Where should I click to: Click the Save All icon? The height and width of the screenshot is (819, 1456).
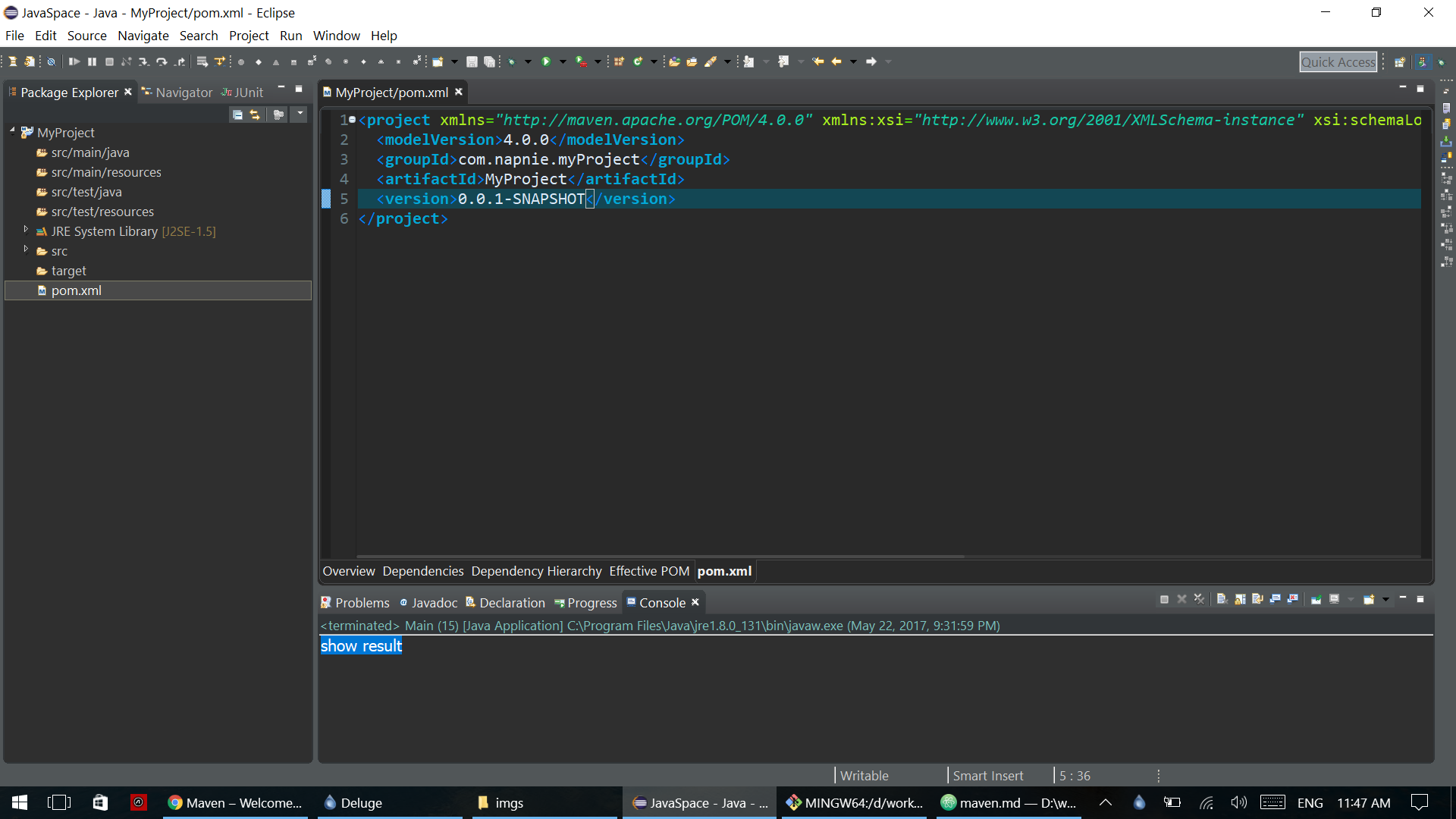(489, 61)
